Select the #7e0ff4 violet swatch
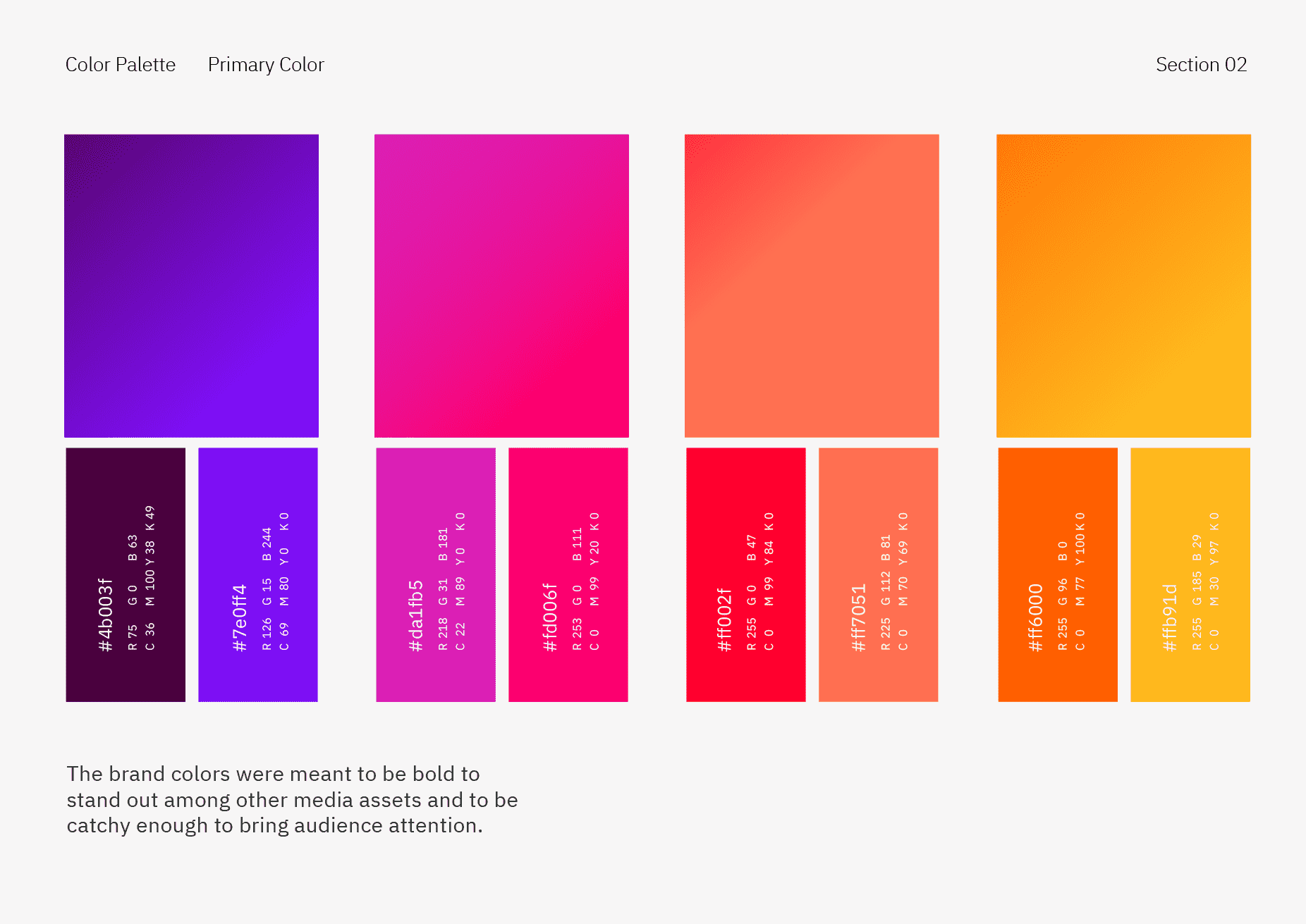The image size is (1306, 924). tap(258, 574)
